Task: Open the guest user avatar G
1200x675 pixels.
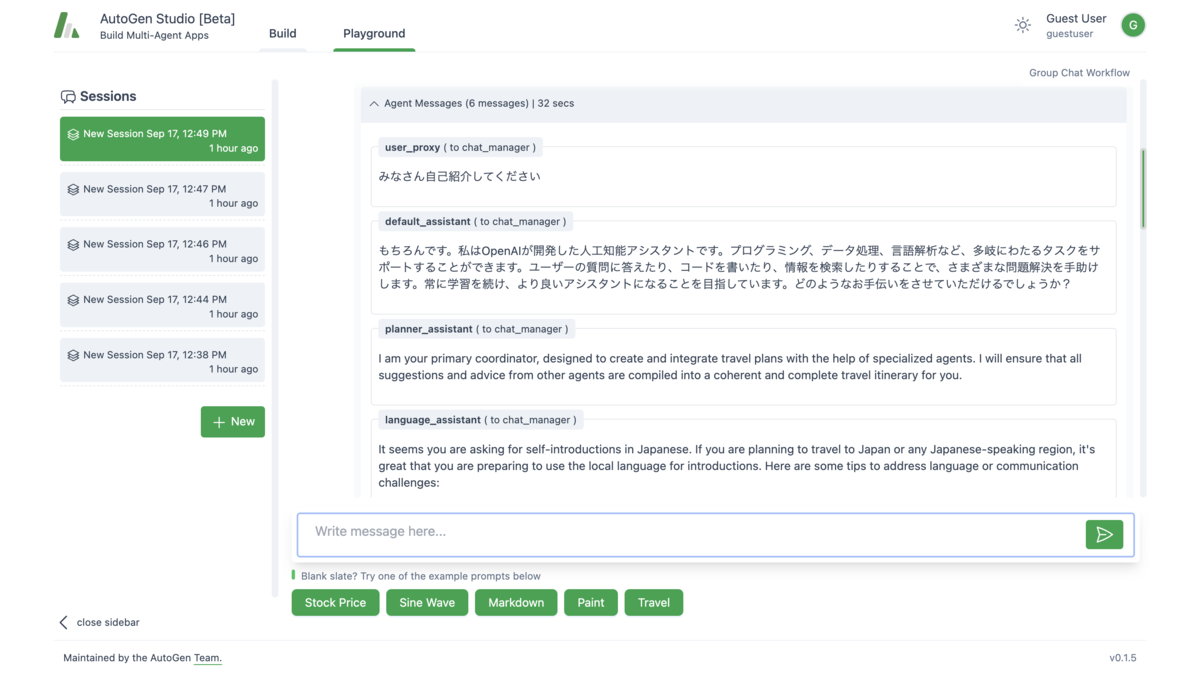Action: [1133, 25]
